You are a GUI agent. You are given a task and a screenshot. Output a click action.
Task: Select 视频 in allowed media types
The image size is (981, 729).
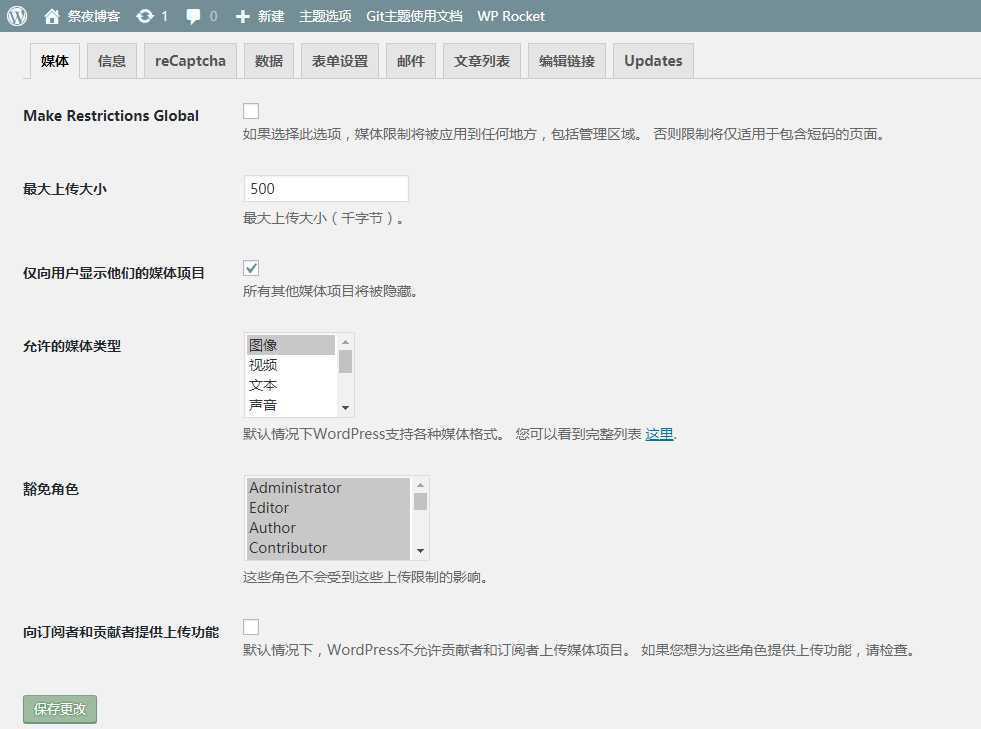tap(290, 365)
